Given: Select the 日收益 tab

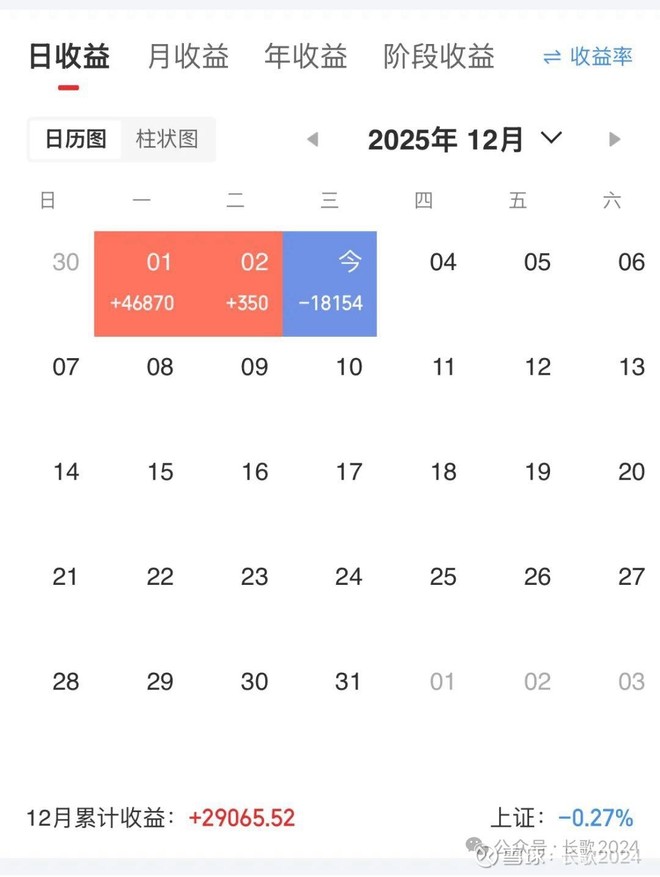Looking at the screenshot, I should pyautogui.click(x=69, y=57).
